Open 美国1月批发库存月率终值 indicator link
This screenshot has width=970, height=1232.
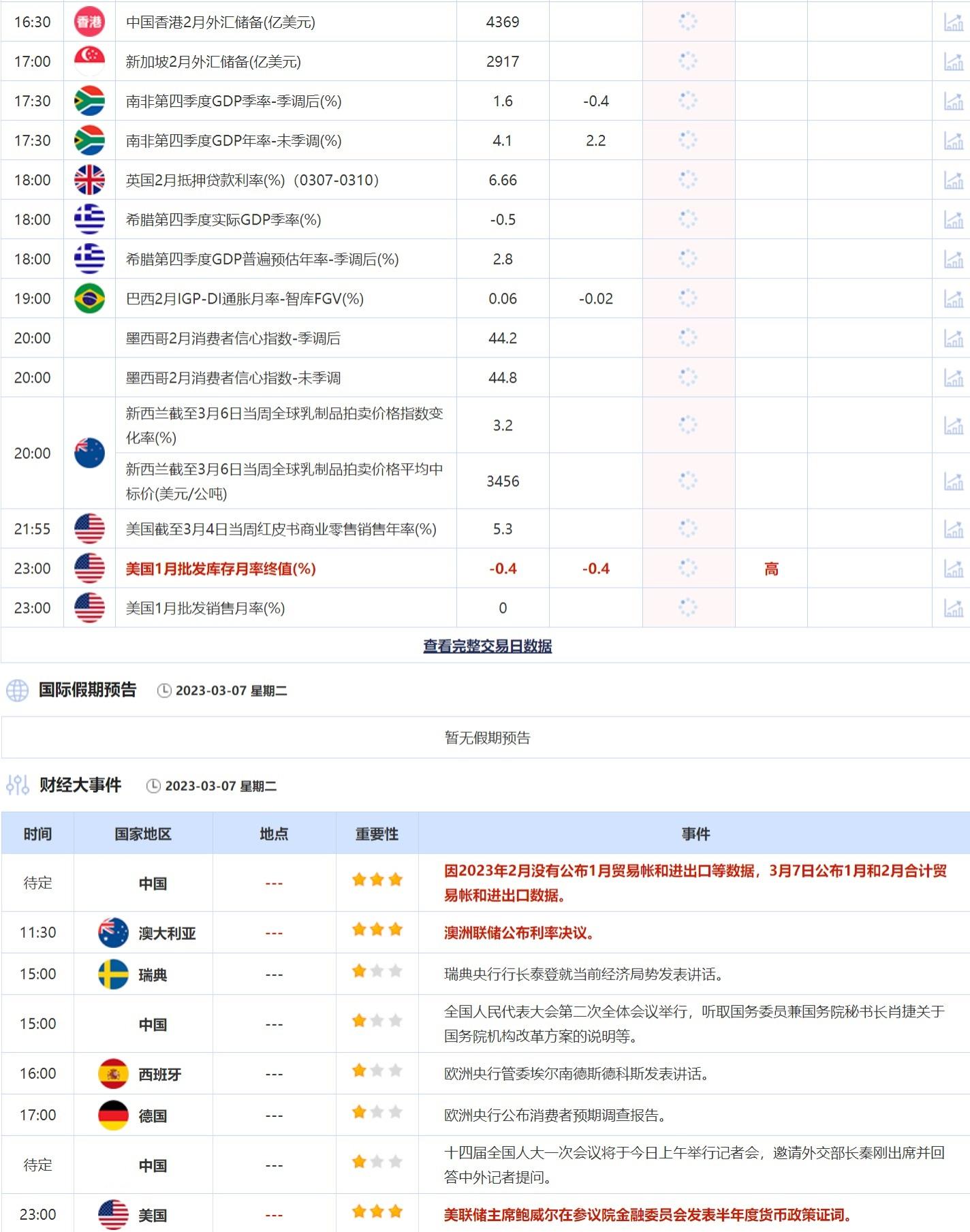(x=221, y=569)
